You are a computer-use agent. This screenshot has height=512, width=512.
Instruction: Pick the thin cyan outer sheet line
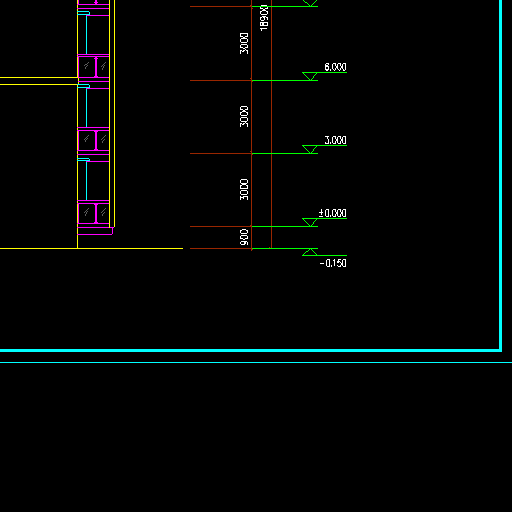pyautogui.click(x=256, y=362)
